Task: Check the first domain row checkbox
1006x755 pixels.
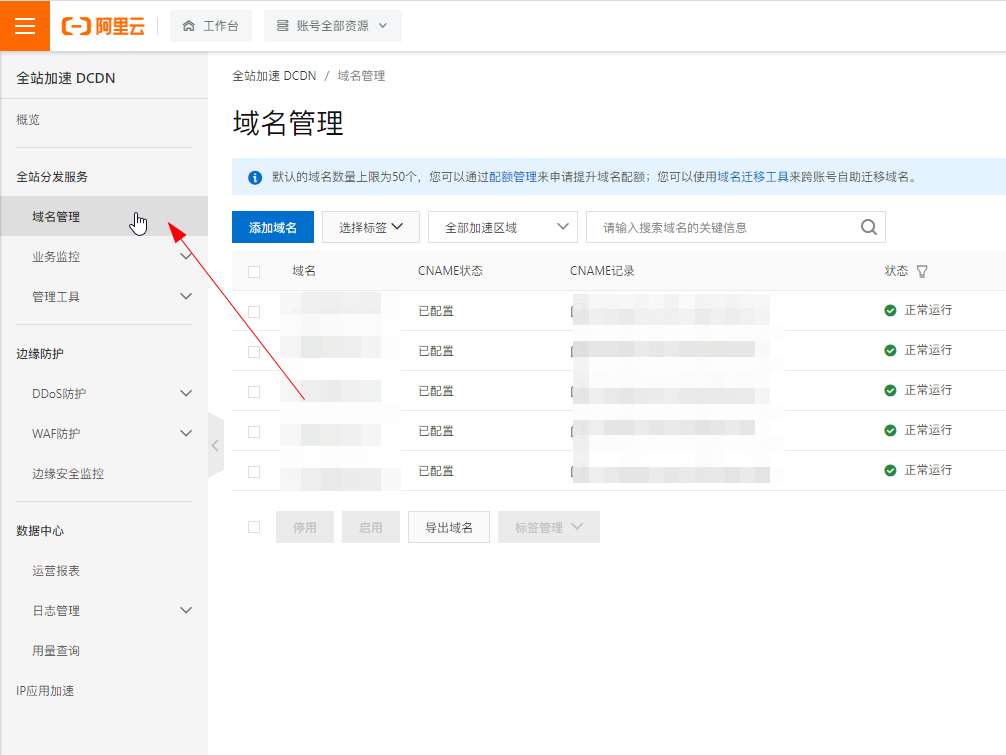Action: pyautogui.click(x=254, y=312)
